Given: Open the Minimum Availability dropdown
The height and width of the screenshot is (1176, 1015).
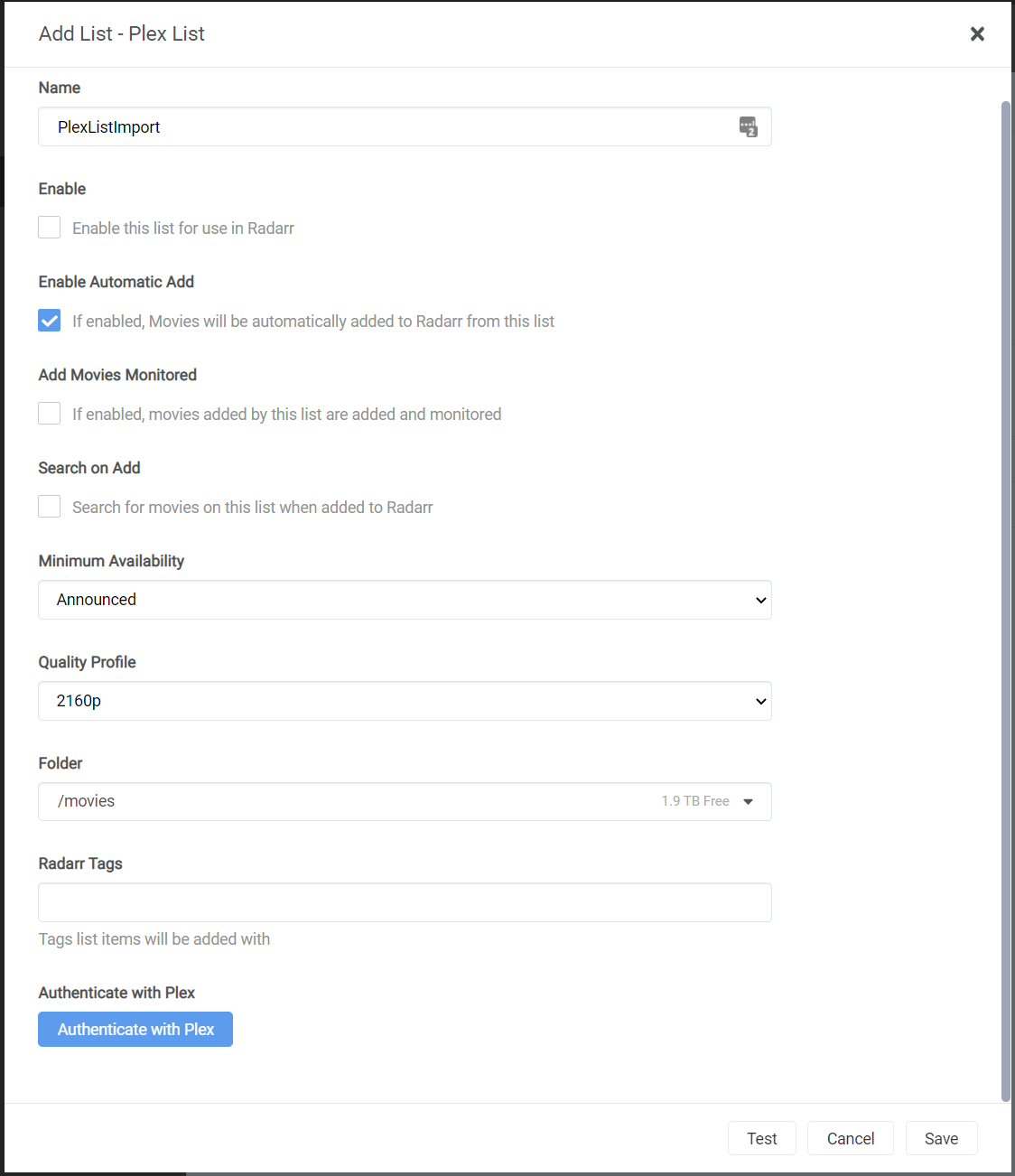Looking at the screenshot, I should coord(405,600).
